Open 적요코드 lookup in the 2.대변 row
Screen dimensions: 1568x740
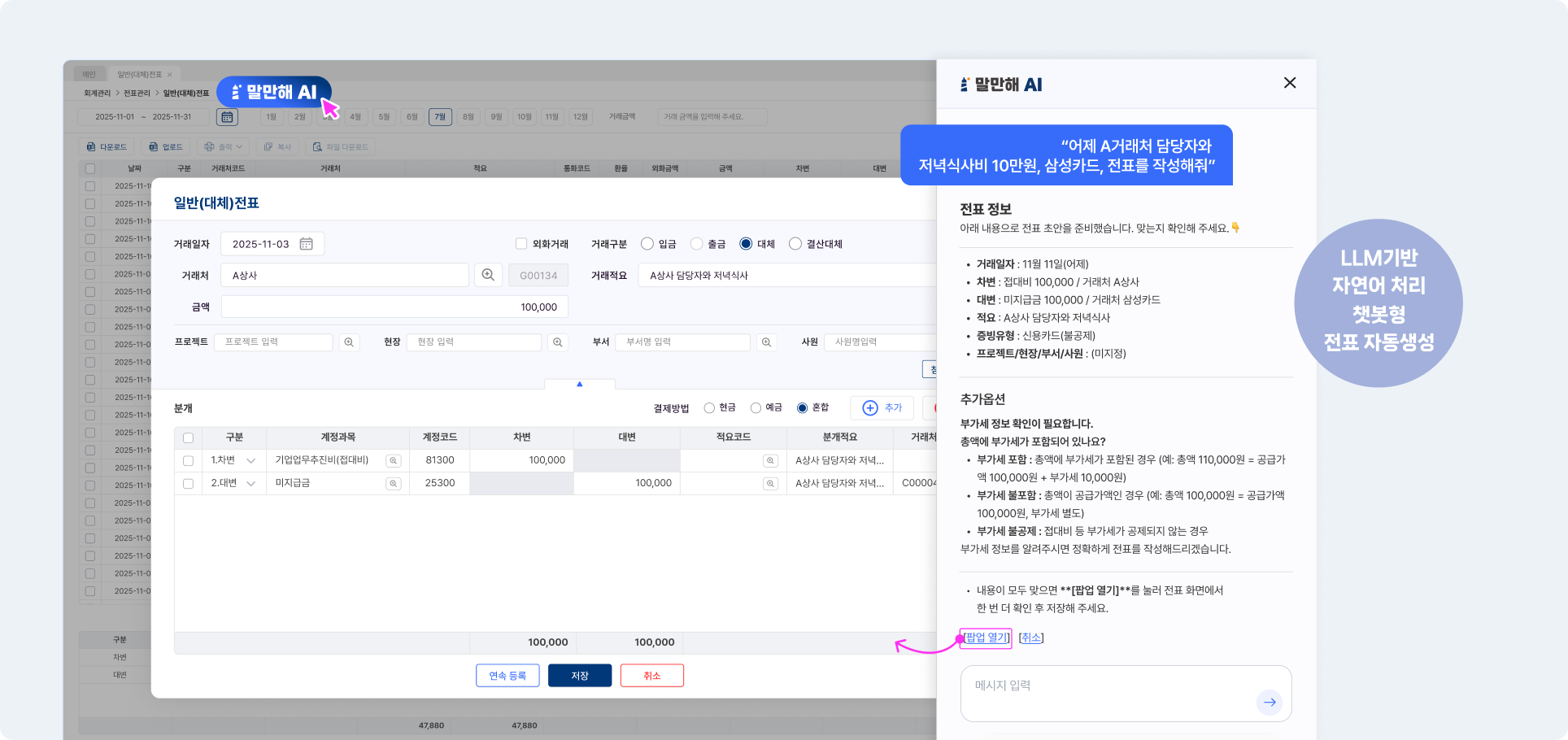pyautogui.click(x=770, y=484)
